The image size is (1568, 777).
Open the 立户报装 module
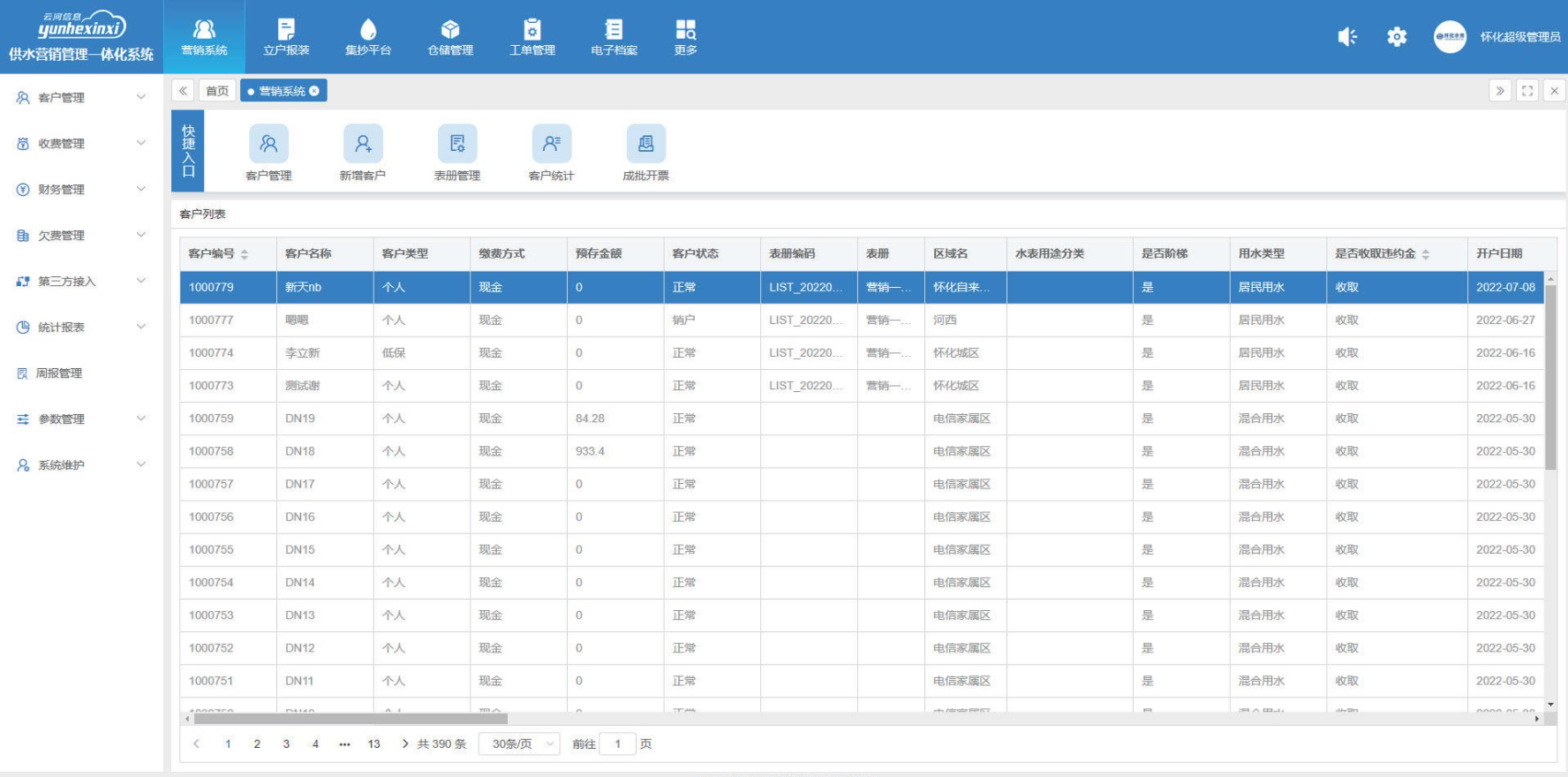point(286,37)
